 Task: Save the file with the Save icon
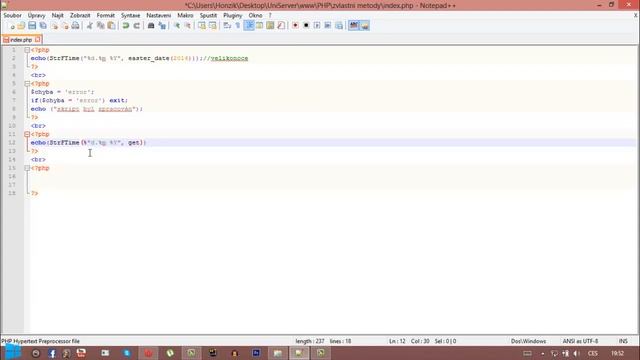(32, 26)
